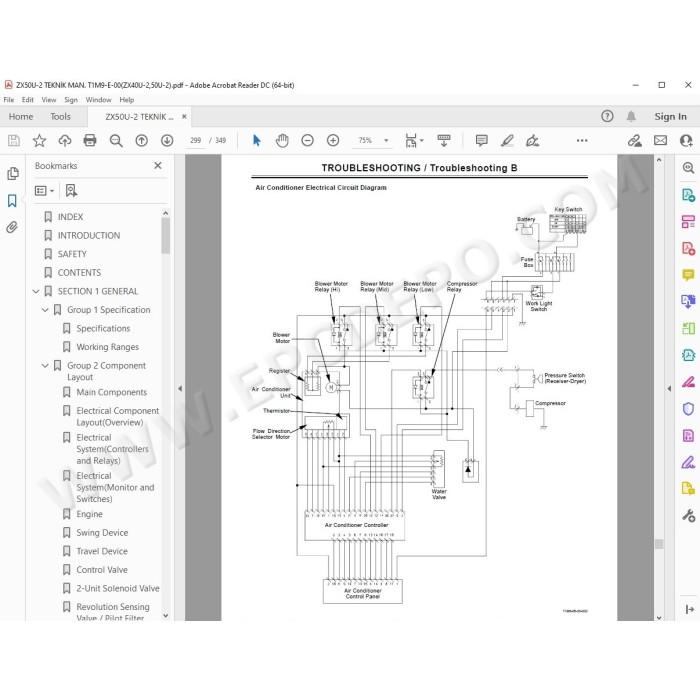Switch to the Tools tab

point(60,117)
